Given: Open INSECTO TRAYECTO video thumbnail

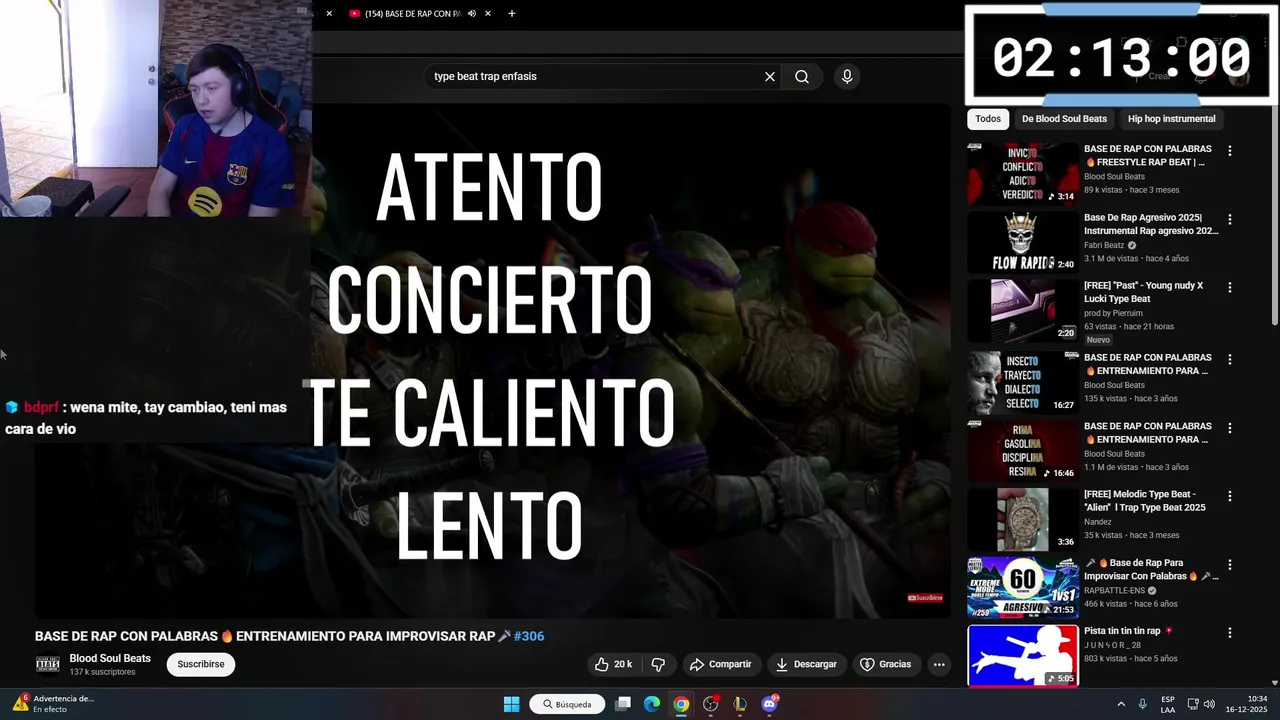Looking at the screenshot, I should point(1022,382).
